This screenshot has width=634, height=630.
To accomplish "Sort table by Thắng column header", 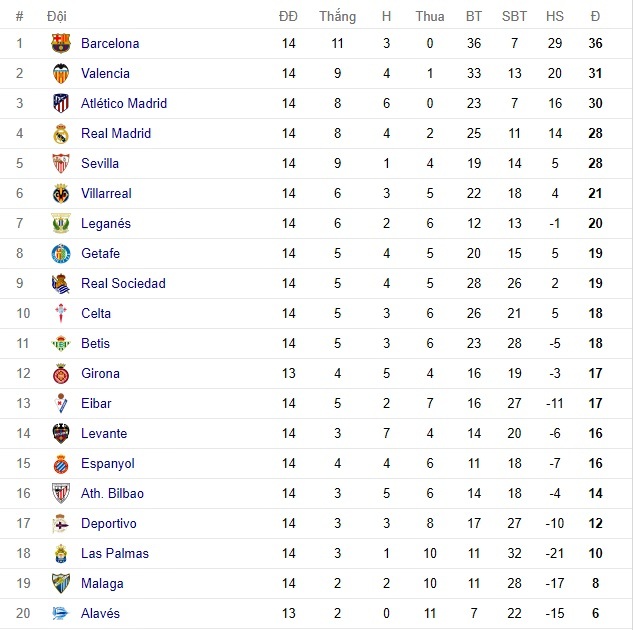I will coord(337,17).
